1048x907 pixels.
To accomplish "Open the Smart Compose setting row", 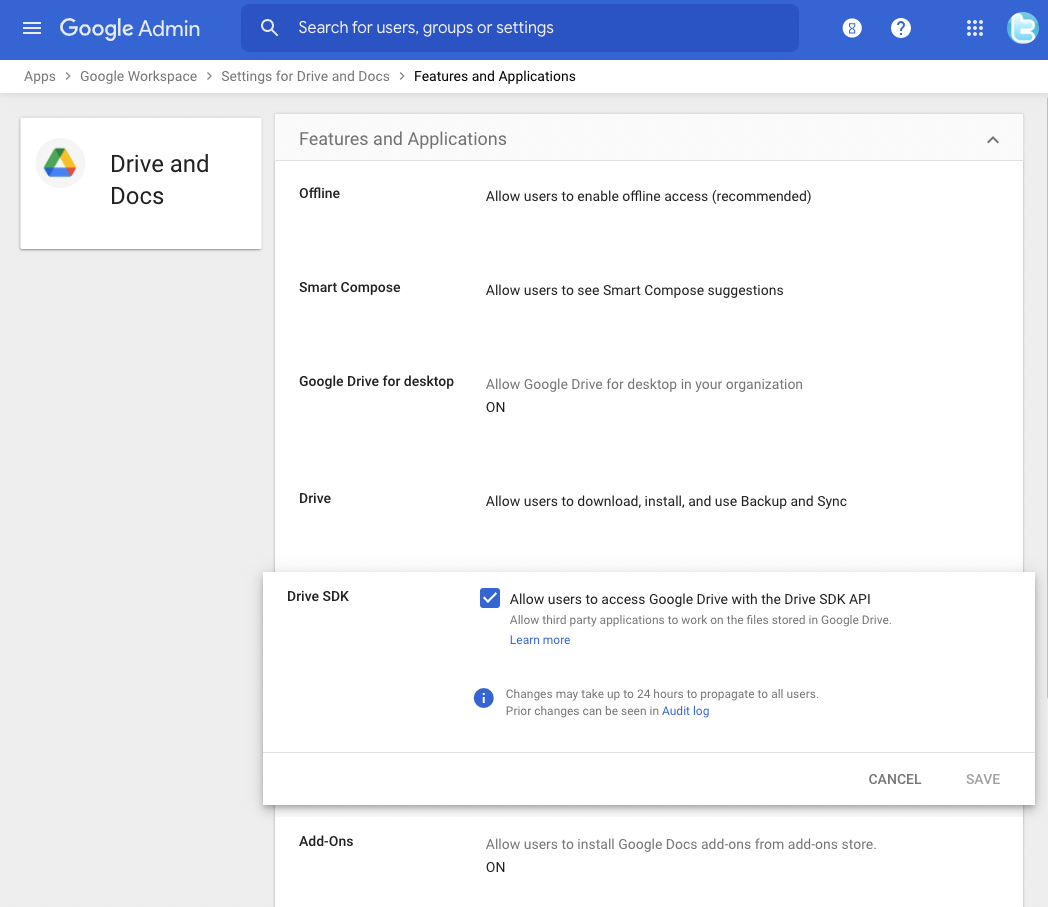I will (648, 301).
